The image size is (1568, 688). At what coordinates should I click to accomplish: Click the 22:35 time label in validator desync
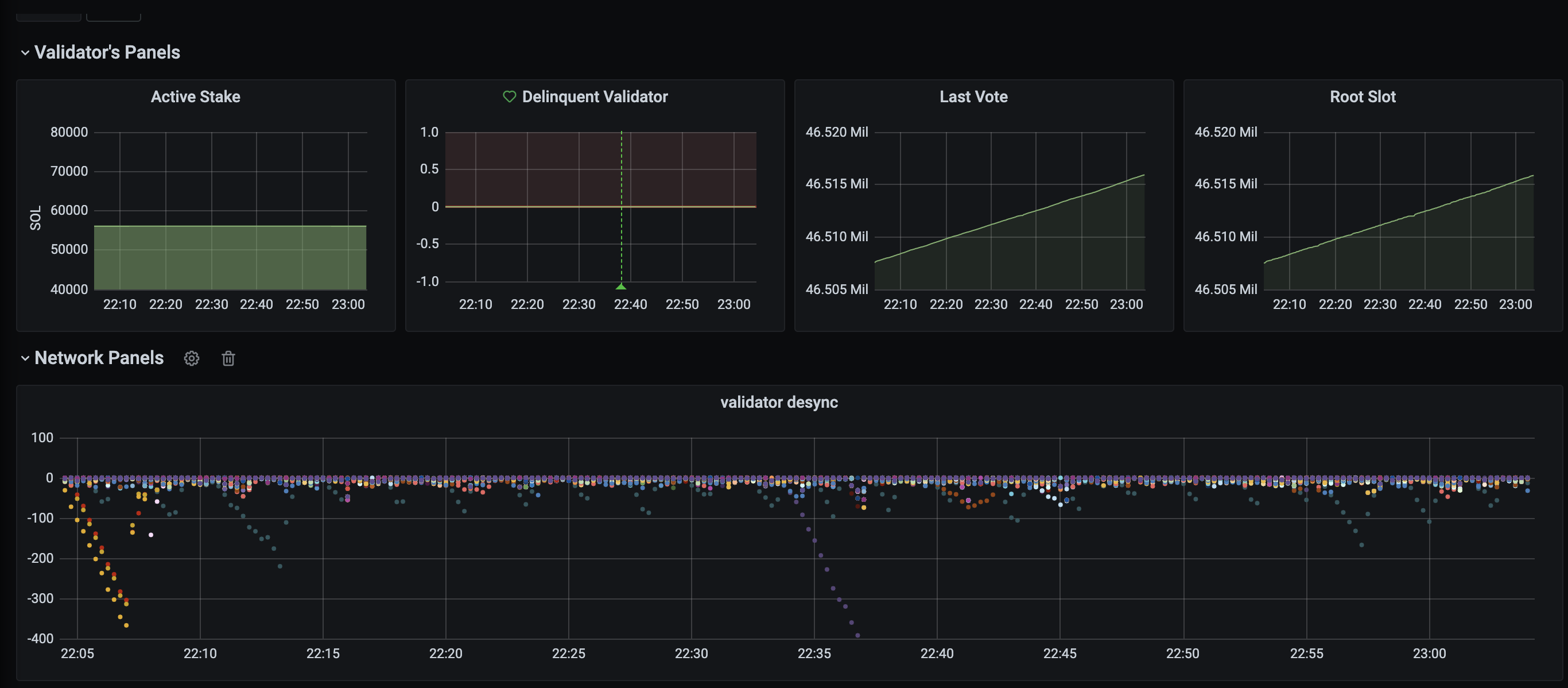(814, 654)
